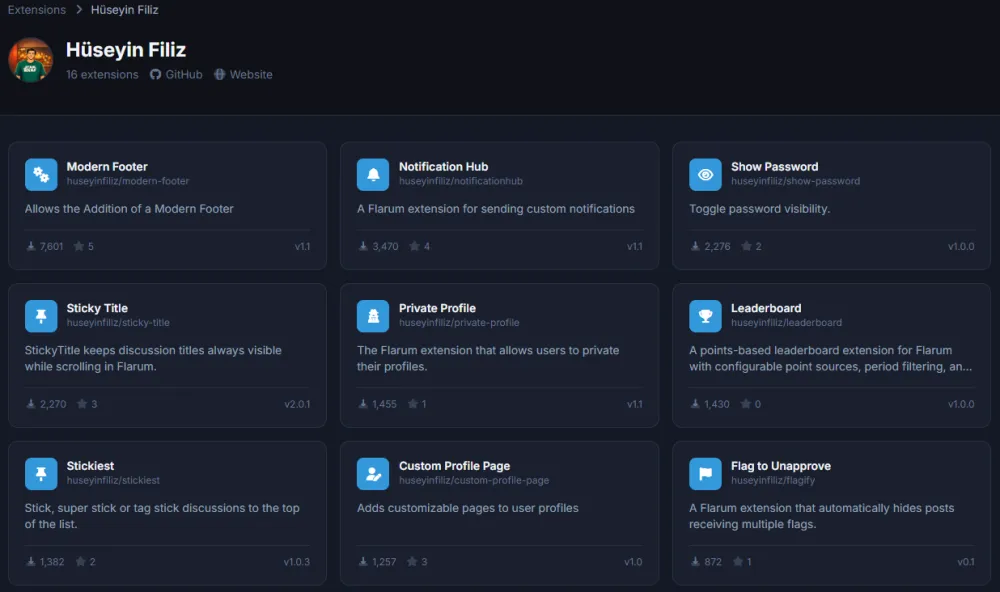Click the star icon on Flag to Unapprove card
The width and height of the screenshot is (1000, 592).
(738, 561)
